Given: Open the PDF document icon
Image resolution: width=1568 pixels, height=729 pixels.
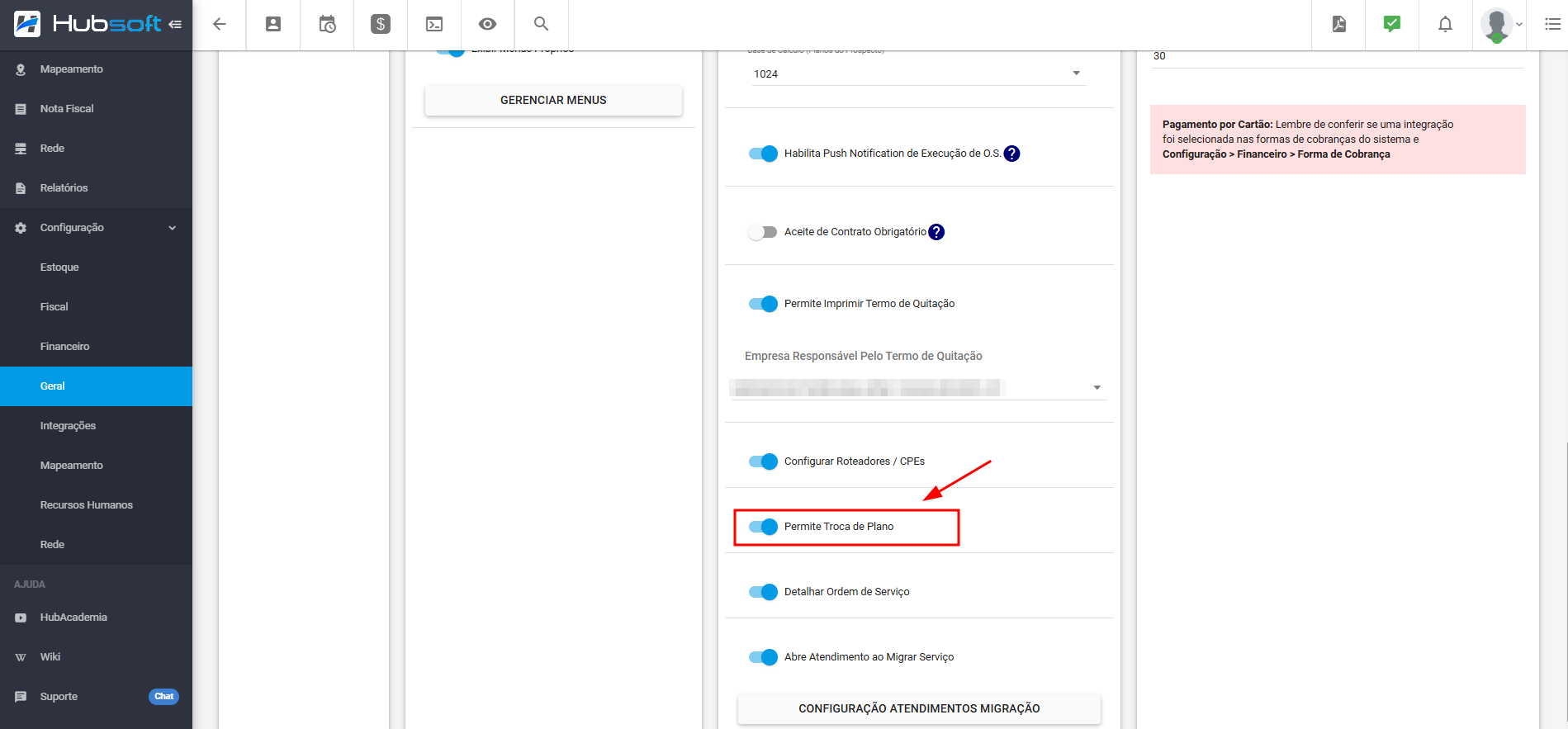Looking at the screenshot, I should (x=1339, y=25).
